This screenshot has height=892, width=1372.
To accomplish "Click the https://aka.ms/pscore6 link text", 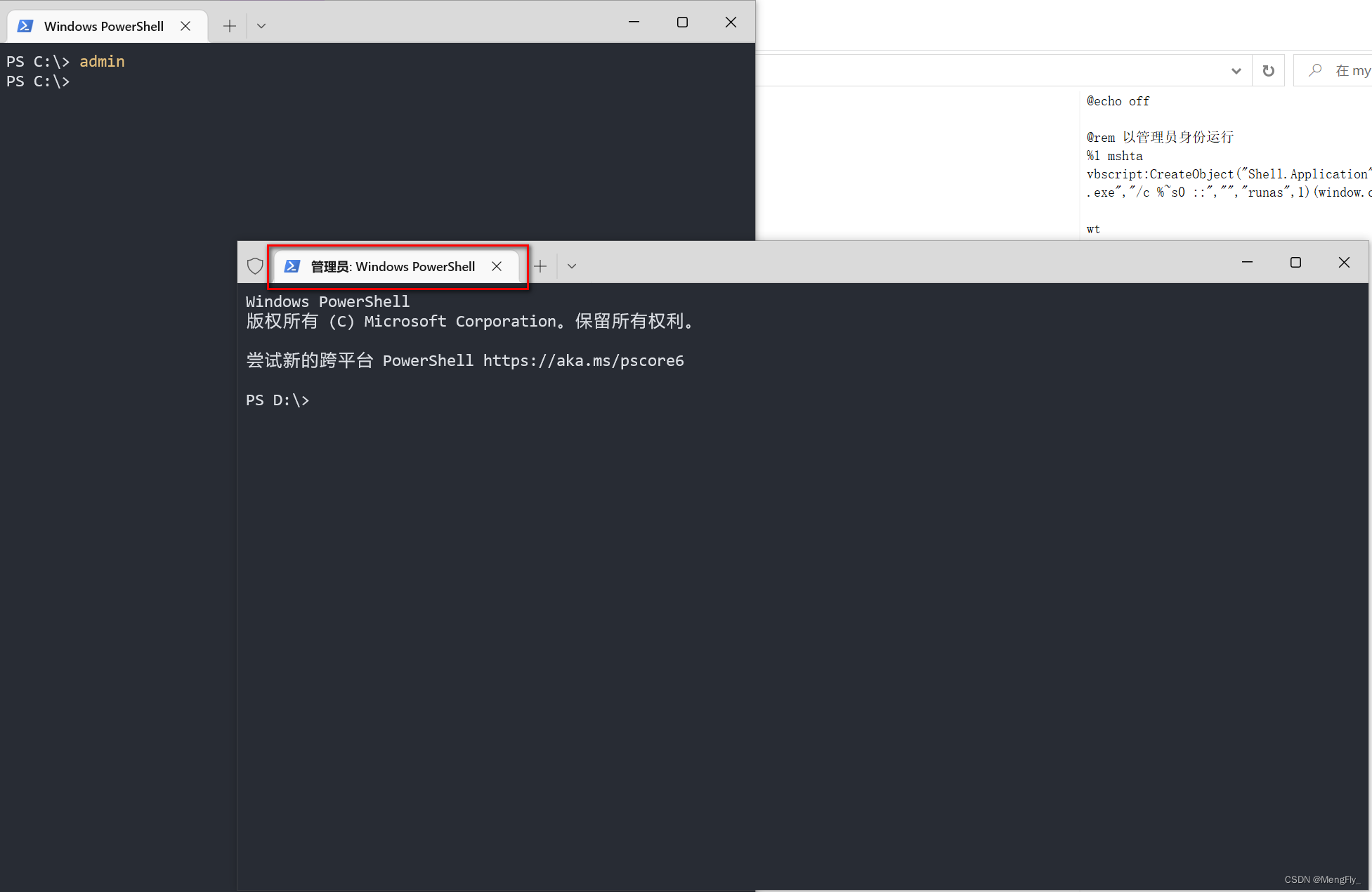I will coord(583,361).
